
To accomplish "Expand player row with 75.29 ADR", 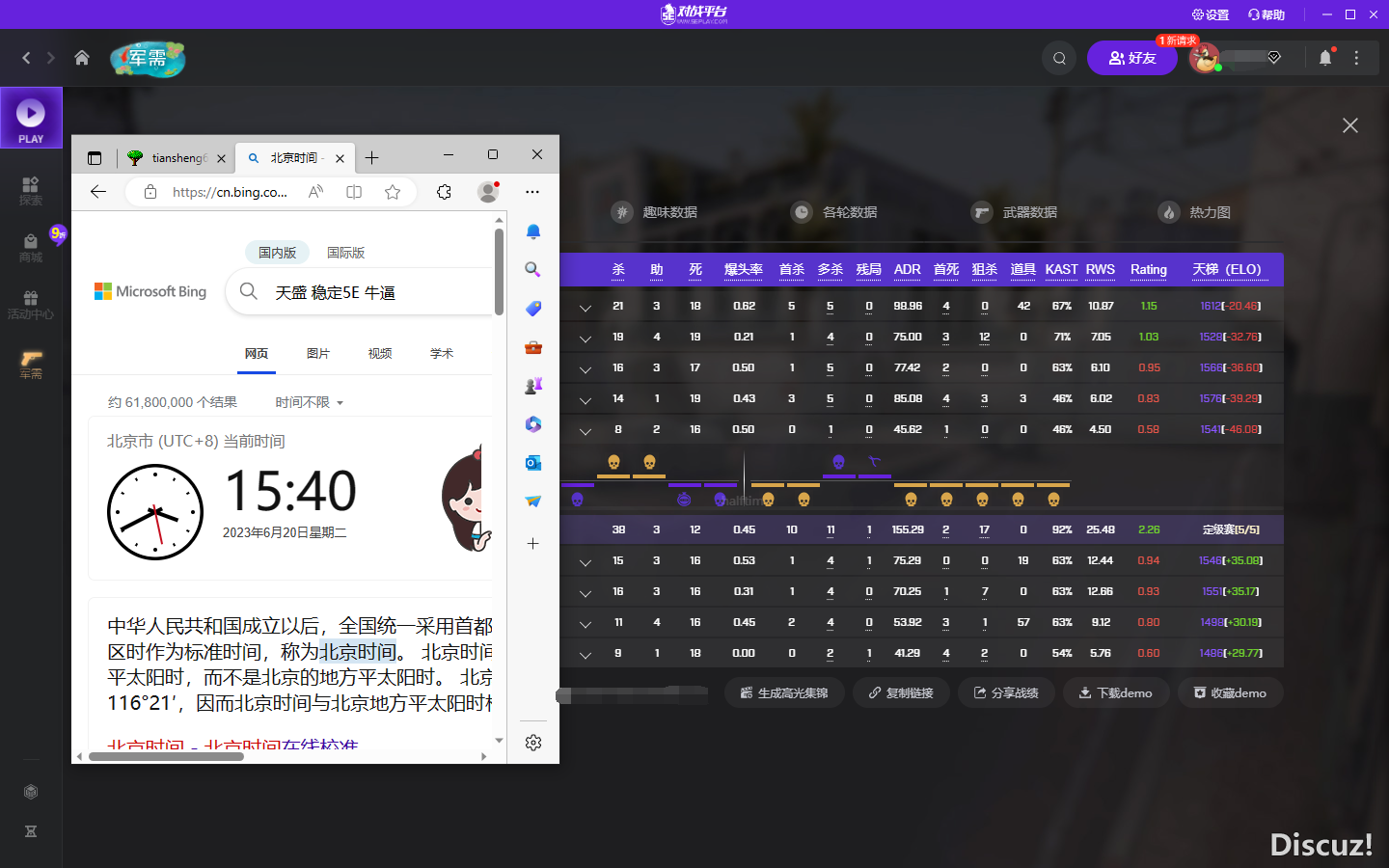I will 586,561.
